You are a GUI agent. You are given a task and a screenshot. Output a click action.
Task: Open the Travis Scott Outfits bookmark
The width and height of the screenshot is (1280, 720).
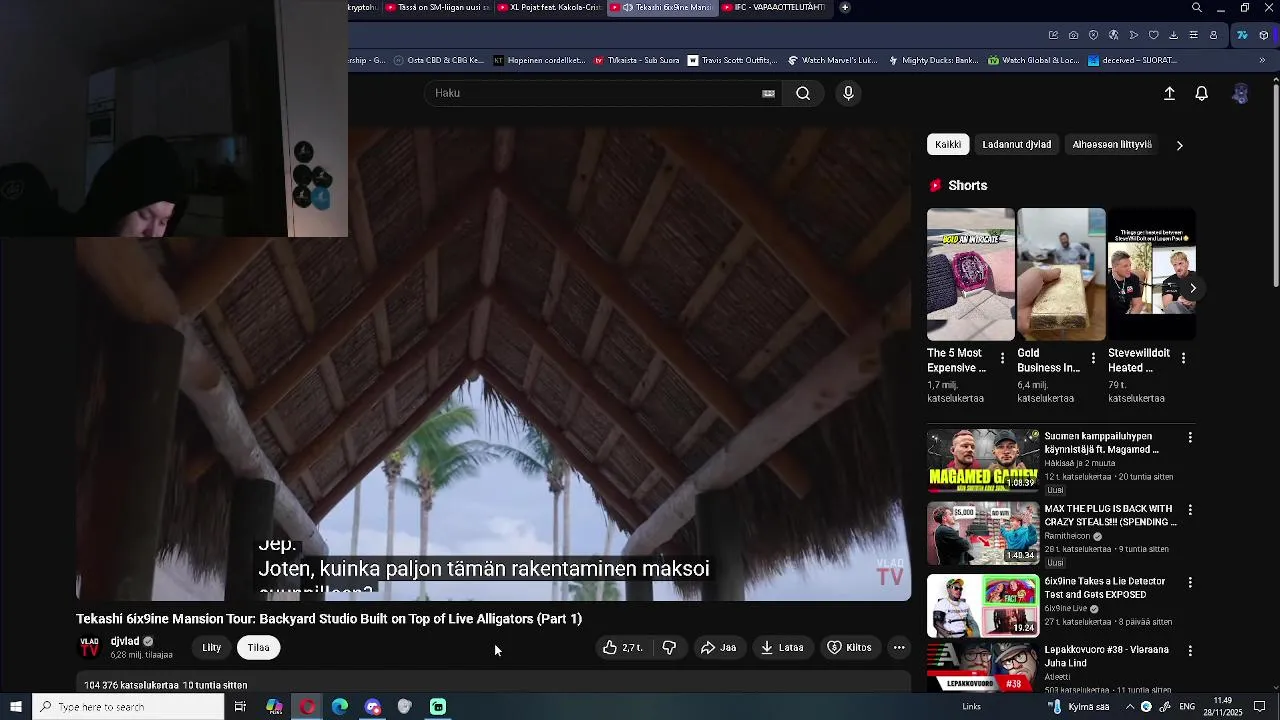click(731, 60)
